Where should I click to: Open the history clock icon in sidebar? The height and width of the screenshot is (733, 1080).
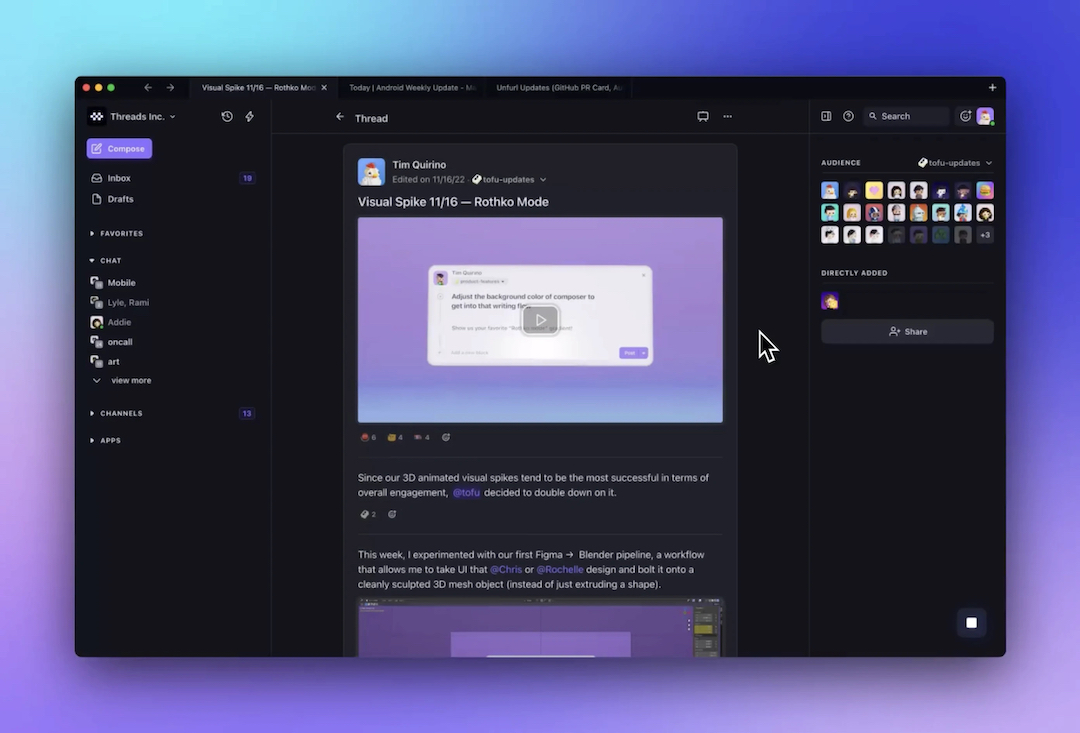click(227, 117)
